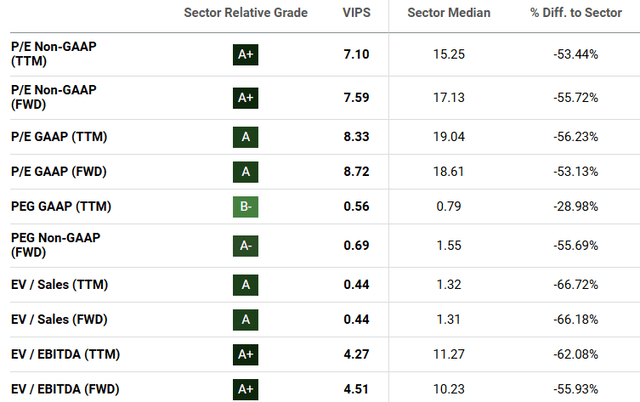This screenshot has height=402, width=640.
Task: Click the A- grade badge for PEG Non-GAAP (FWD)
Action: point(245,245)
